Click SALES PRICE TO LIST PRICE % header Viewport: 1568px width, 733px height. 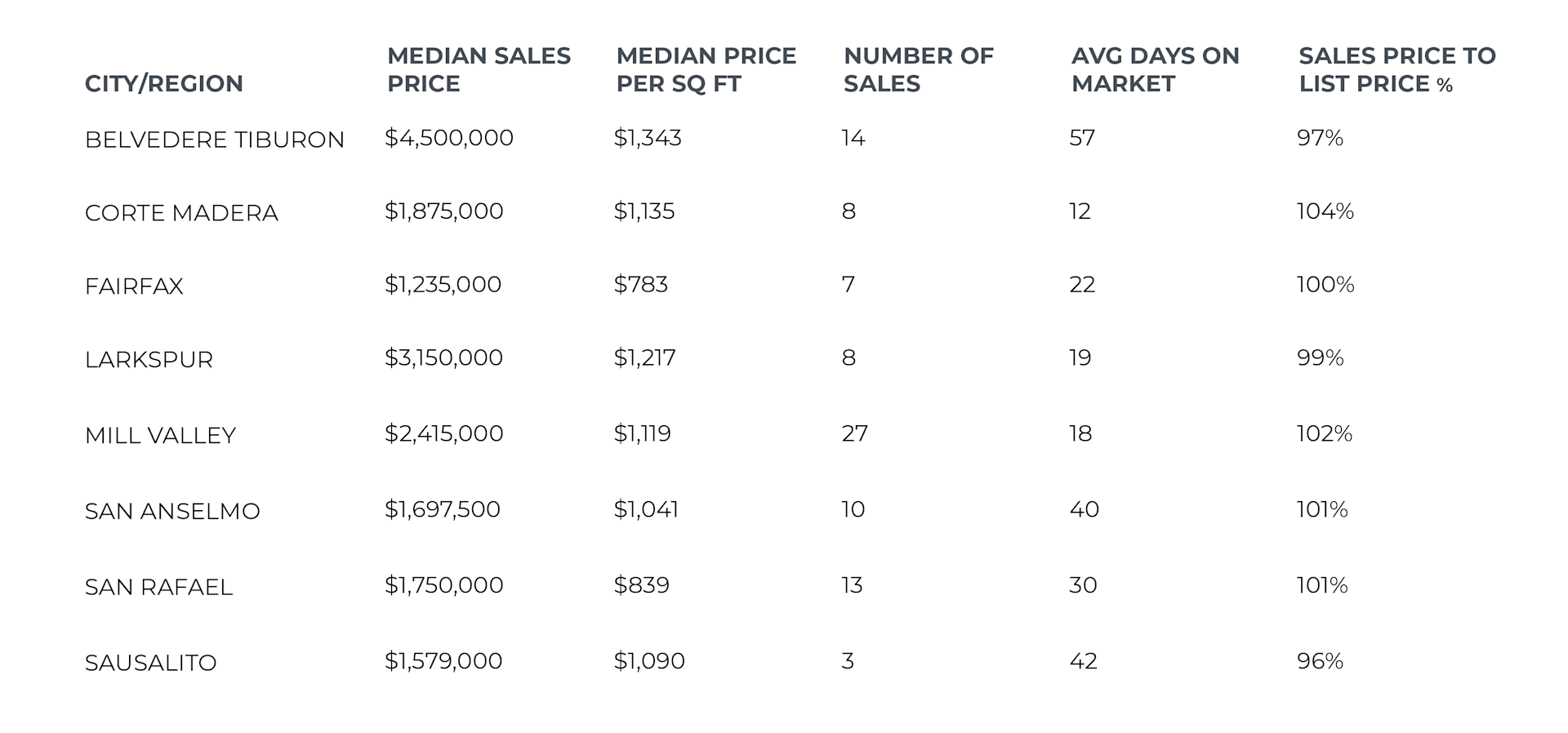pyautogui.click(x=1396, y=69)
